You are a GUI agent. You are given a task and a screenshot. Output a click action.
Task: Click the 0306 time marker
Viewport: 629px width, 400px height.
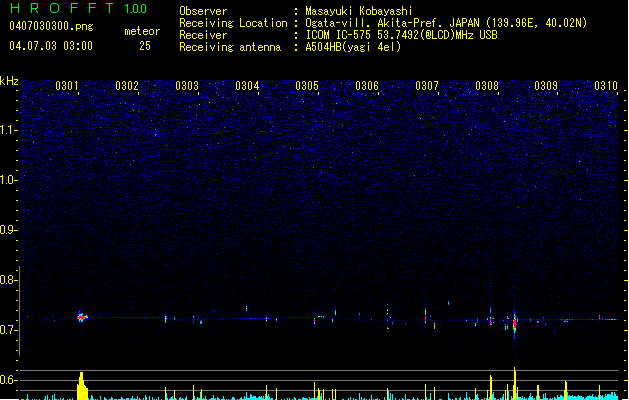point(367,86)
